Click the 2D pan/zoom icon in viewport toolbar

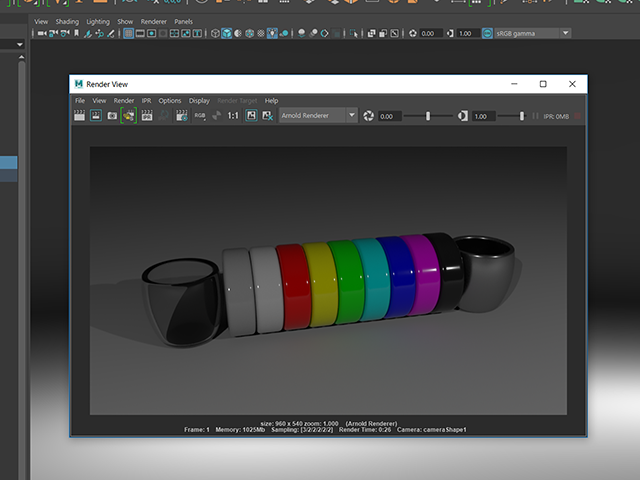pos(99,33)
